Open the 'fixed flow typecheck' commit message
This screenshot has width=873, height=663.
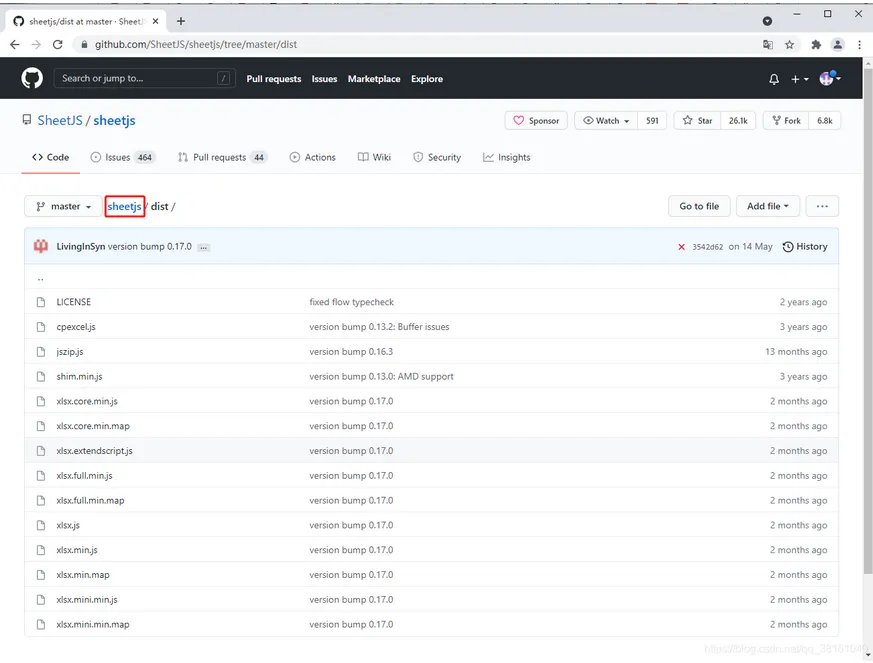[x=351, y=302]
